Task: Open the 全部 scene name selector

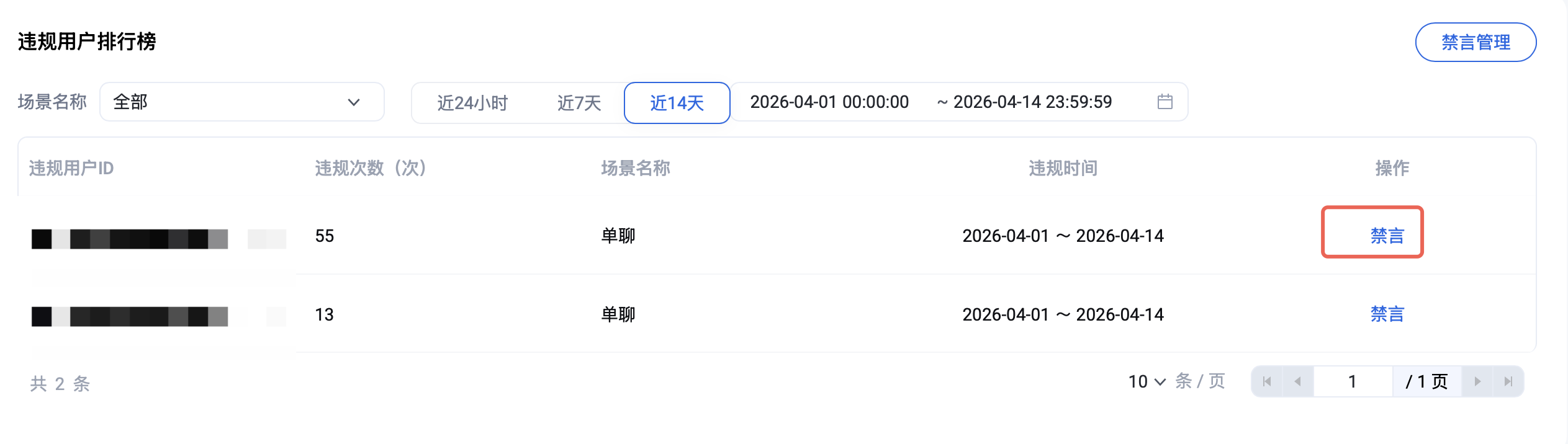Action: 242,102
